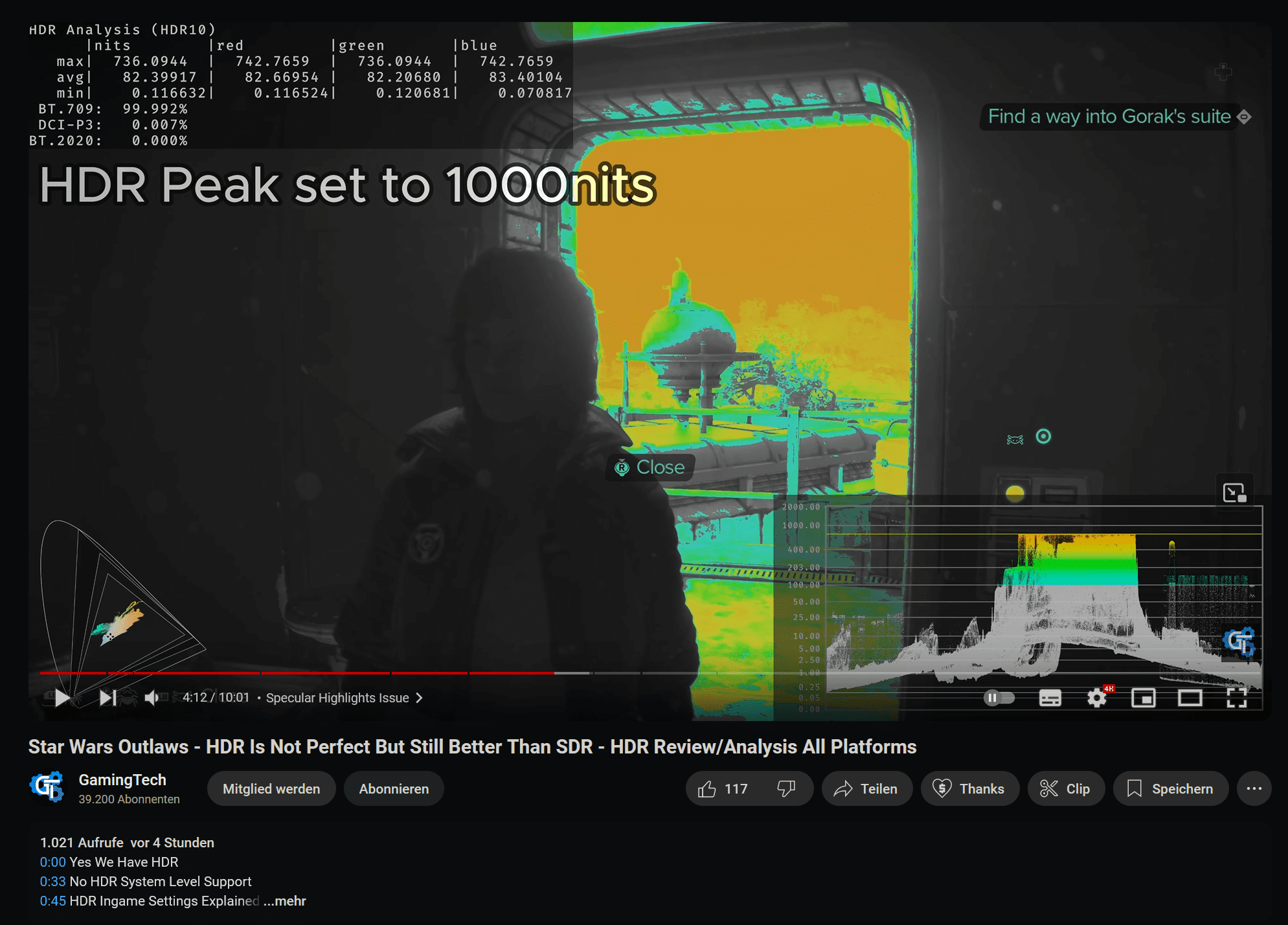Turn on subtitles

pos(1050,698)
